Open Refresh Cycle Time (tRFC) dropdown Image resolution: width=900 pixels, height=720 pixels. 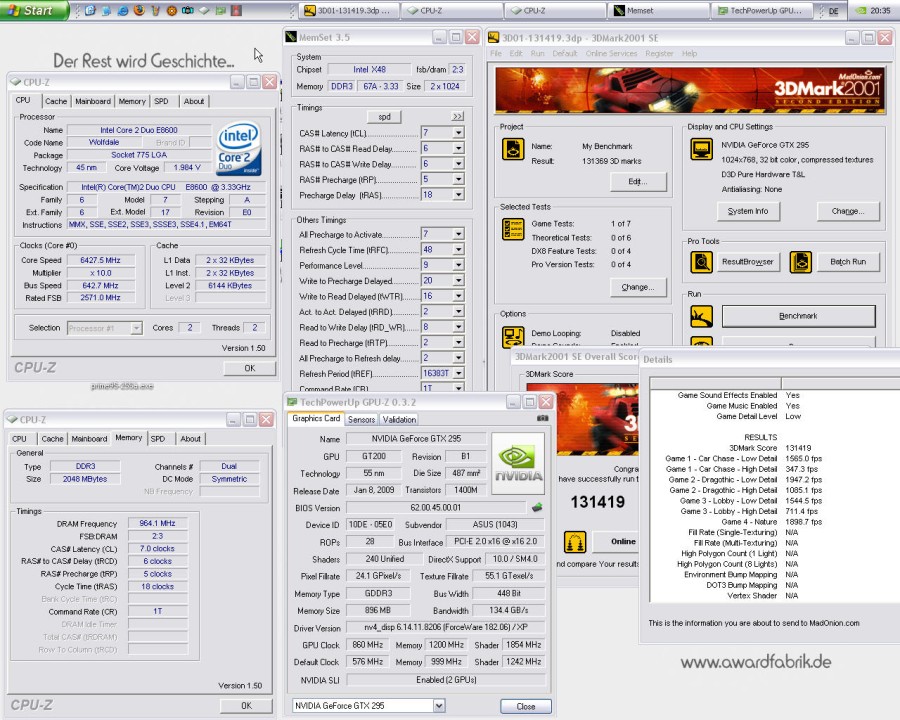(458, 250)
